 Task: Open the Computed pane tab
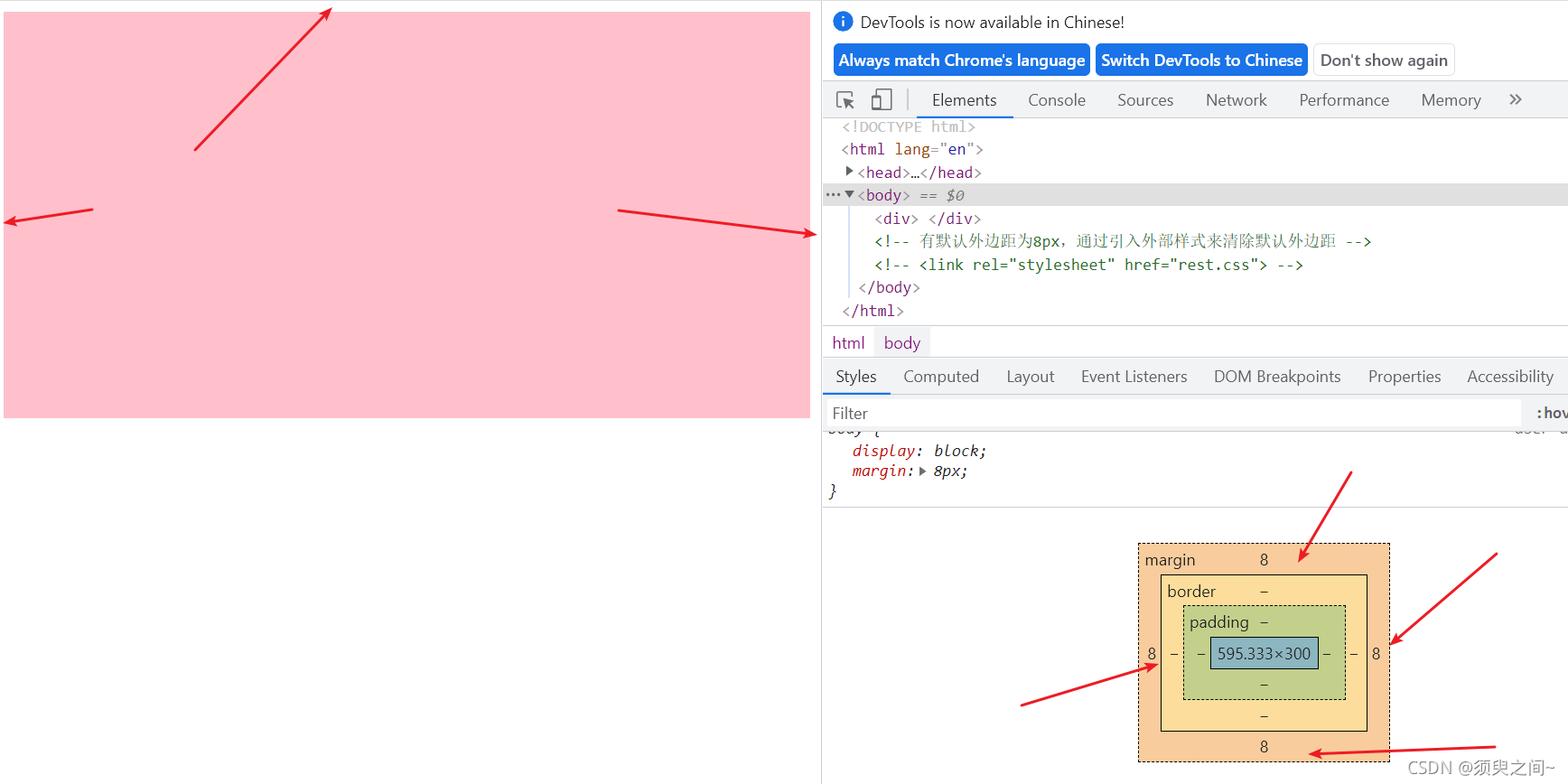pos(941,377)
